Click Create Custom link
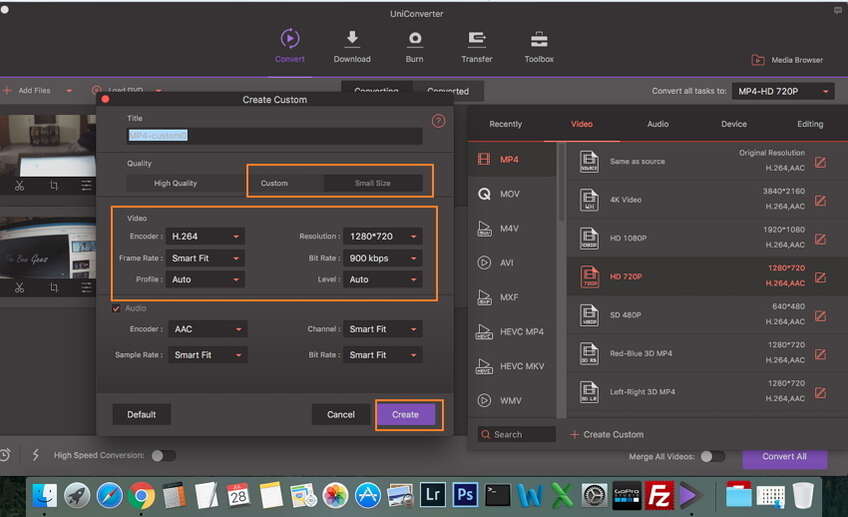Screen dimensions: 848x517 coord(607,434)
